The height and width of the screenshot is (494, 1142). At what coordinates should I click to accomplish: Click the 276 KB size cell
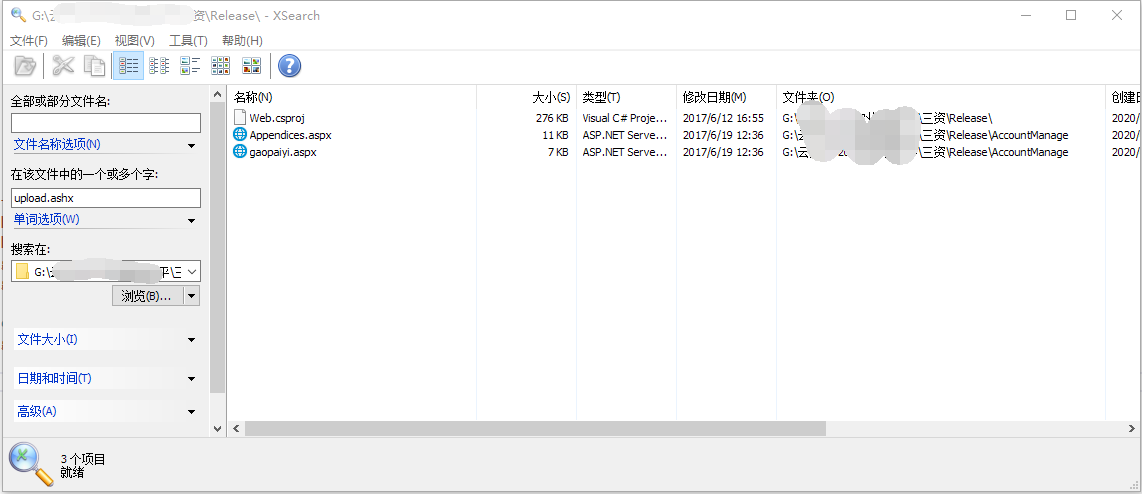tap(552, 117)
